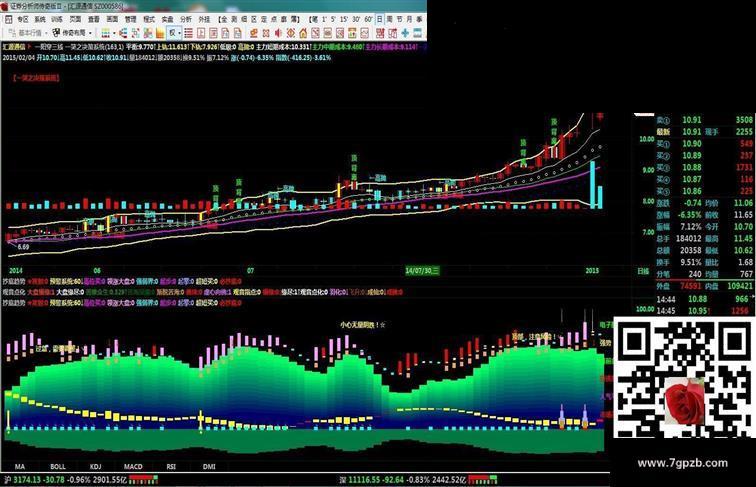Click the red list lines icon in toolbar
Image resolution: width=756 pixels, height=487 pixels.
189,33
